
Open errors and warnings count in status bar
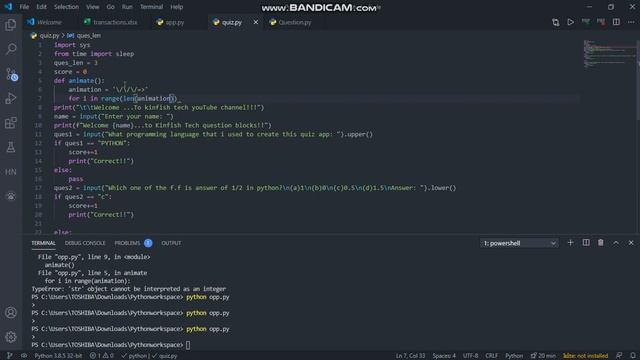pos(102,356)
